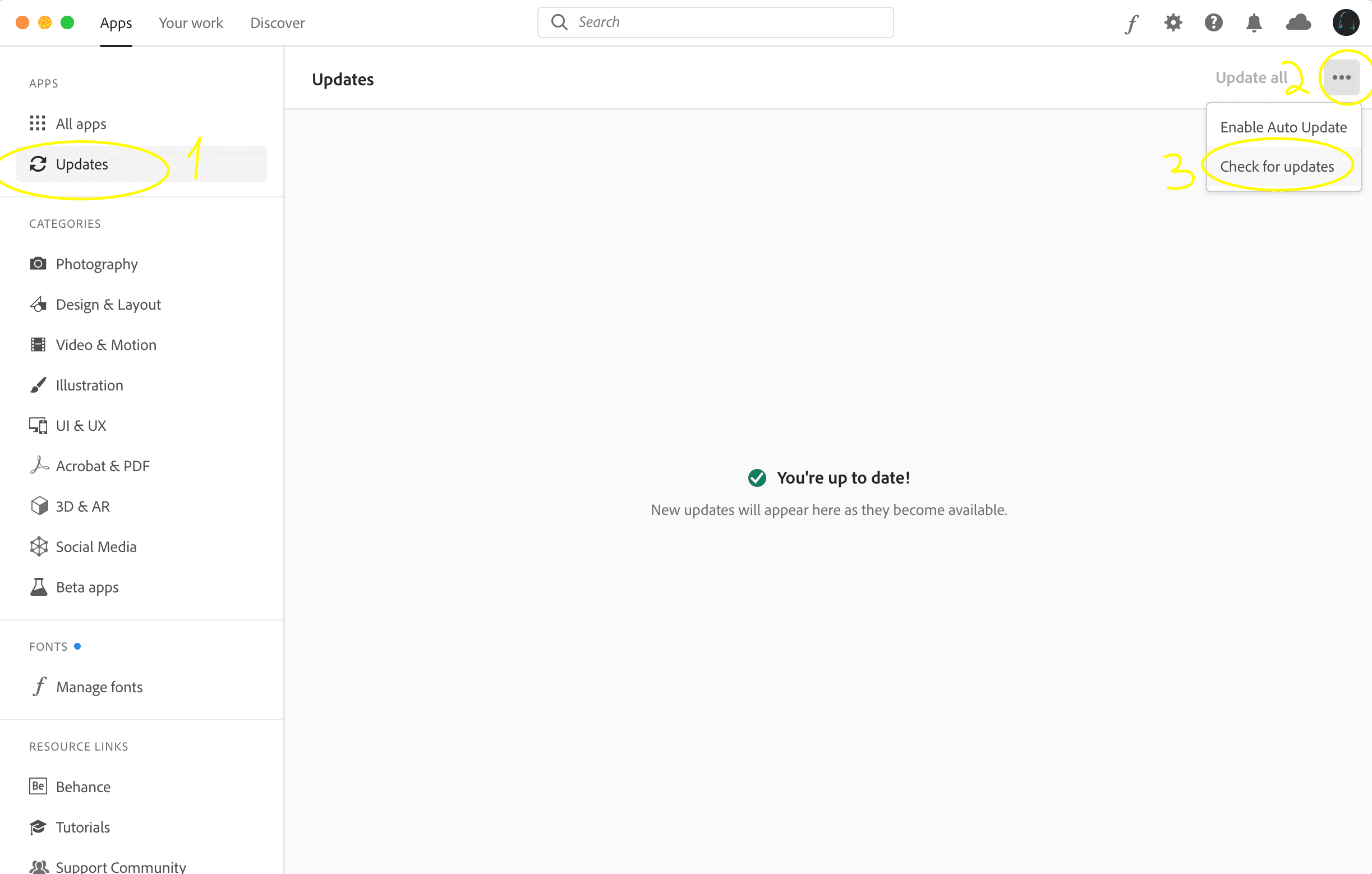Go to All apps in sidebar
The width and height of the screenshot is (1372, 874).
coord(81,123)
